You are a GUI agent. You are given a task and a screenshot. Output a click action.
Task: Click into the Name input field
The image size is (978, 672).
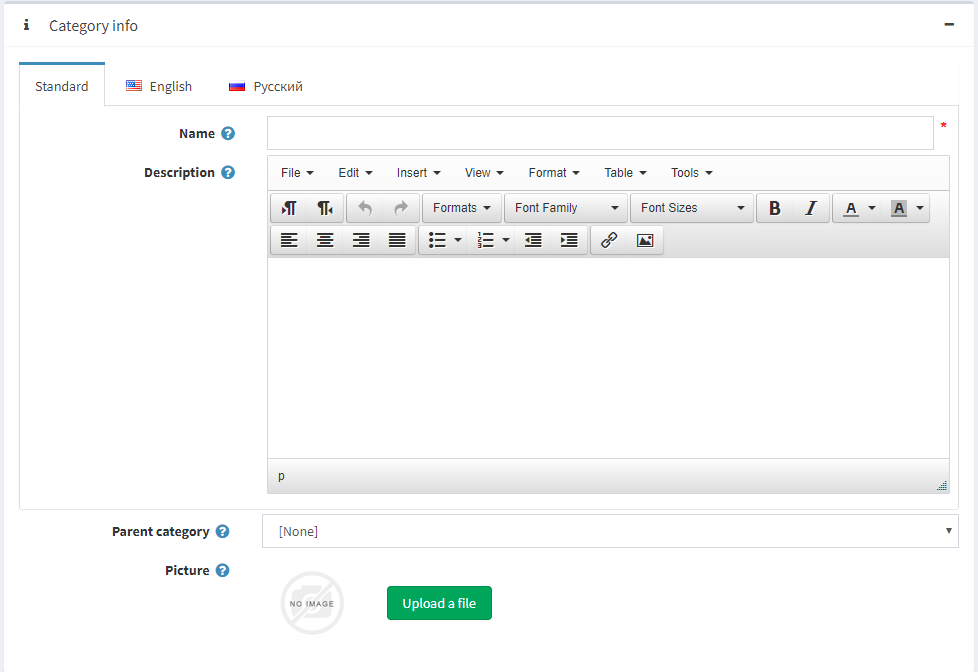pyautogui.click(x=600, y=133)
